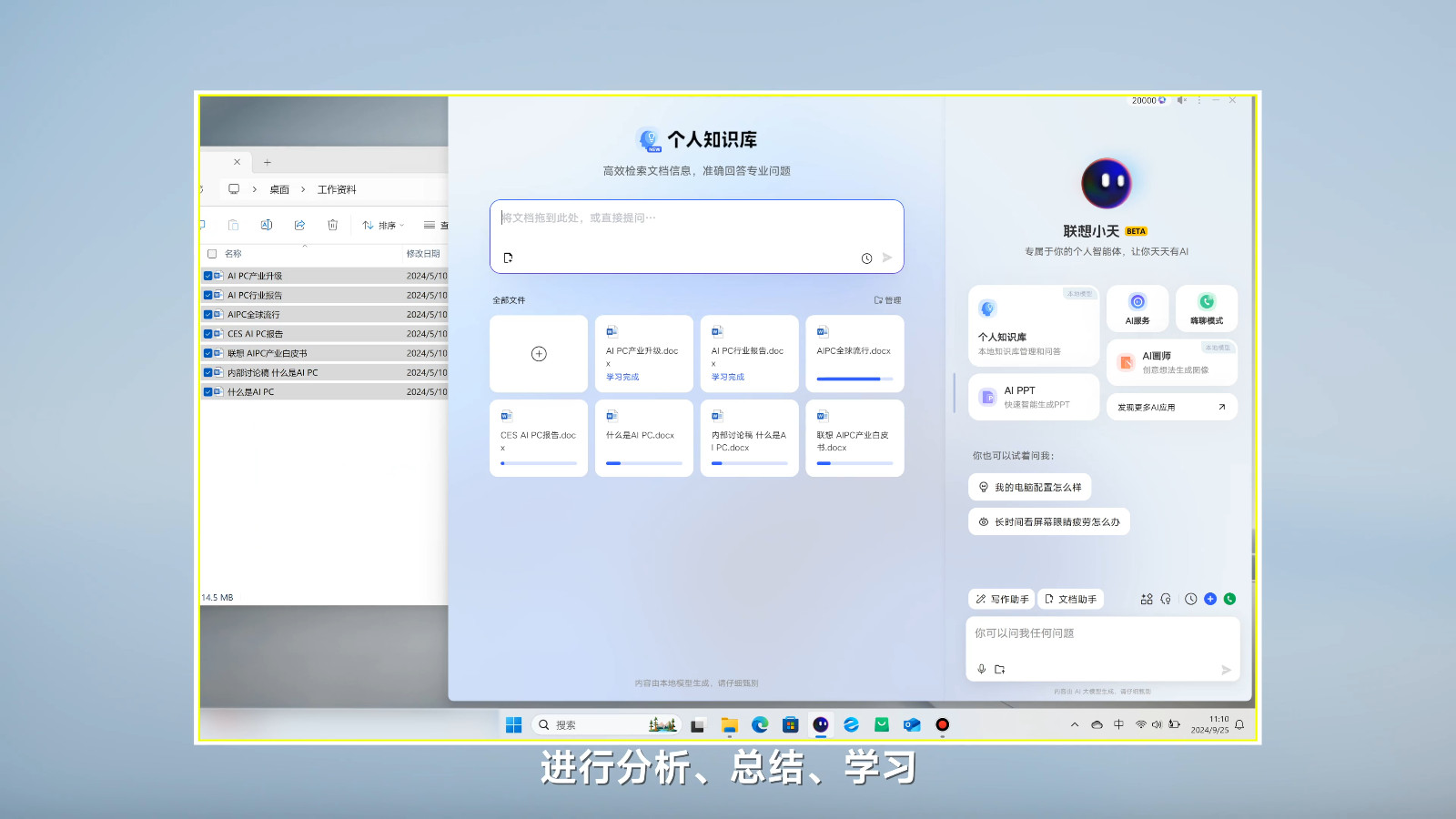Navigate to 桌面 in Explorer breadcrumb
This screenshot has width=1456, height=819.
pyautogui.click(x=279, y=189)
